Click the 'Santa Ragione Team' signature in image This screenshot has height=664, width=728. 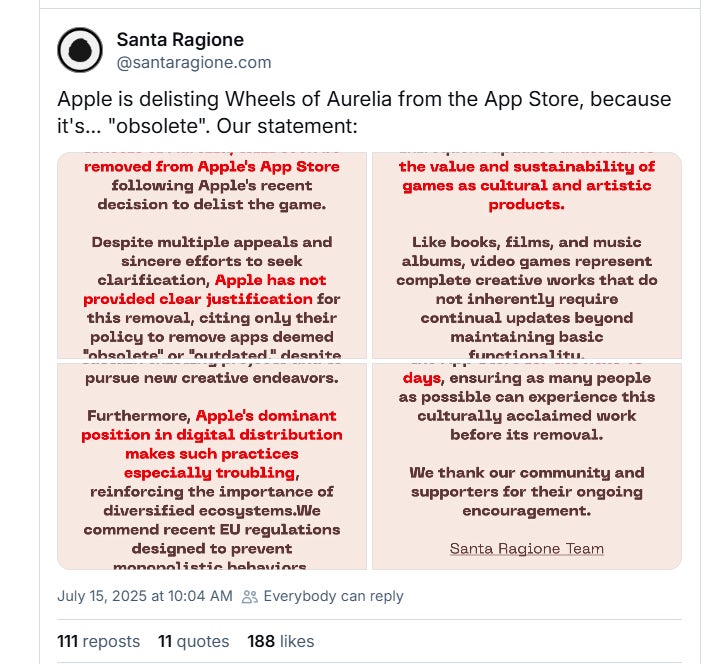coord(526,548)
